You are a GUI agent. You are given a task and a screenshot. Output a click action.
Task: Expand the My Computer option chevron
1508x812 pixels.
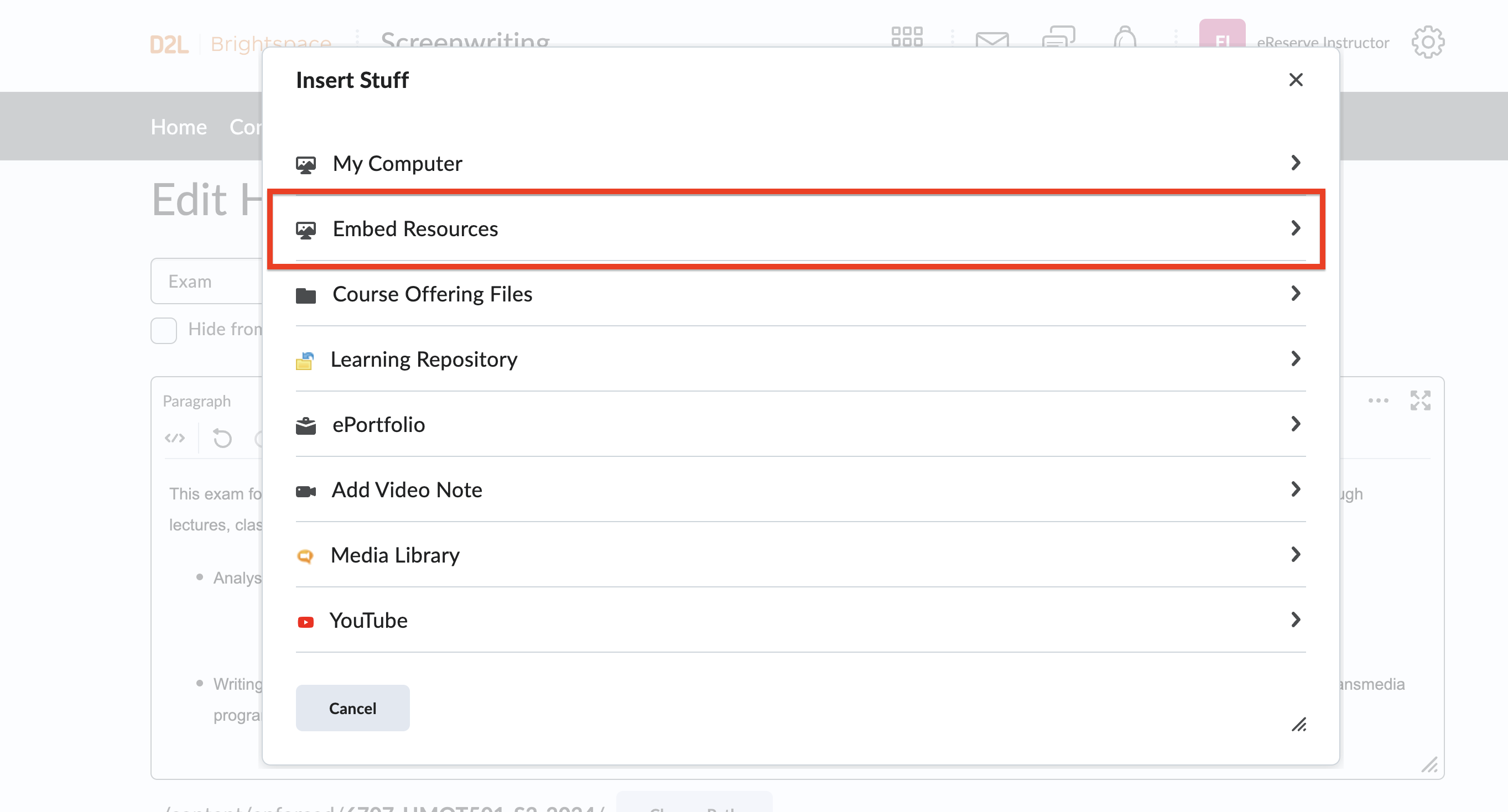1297,163
